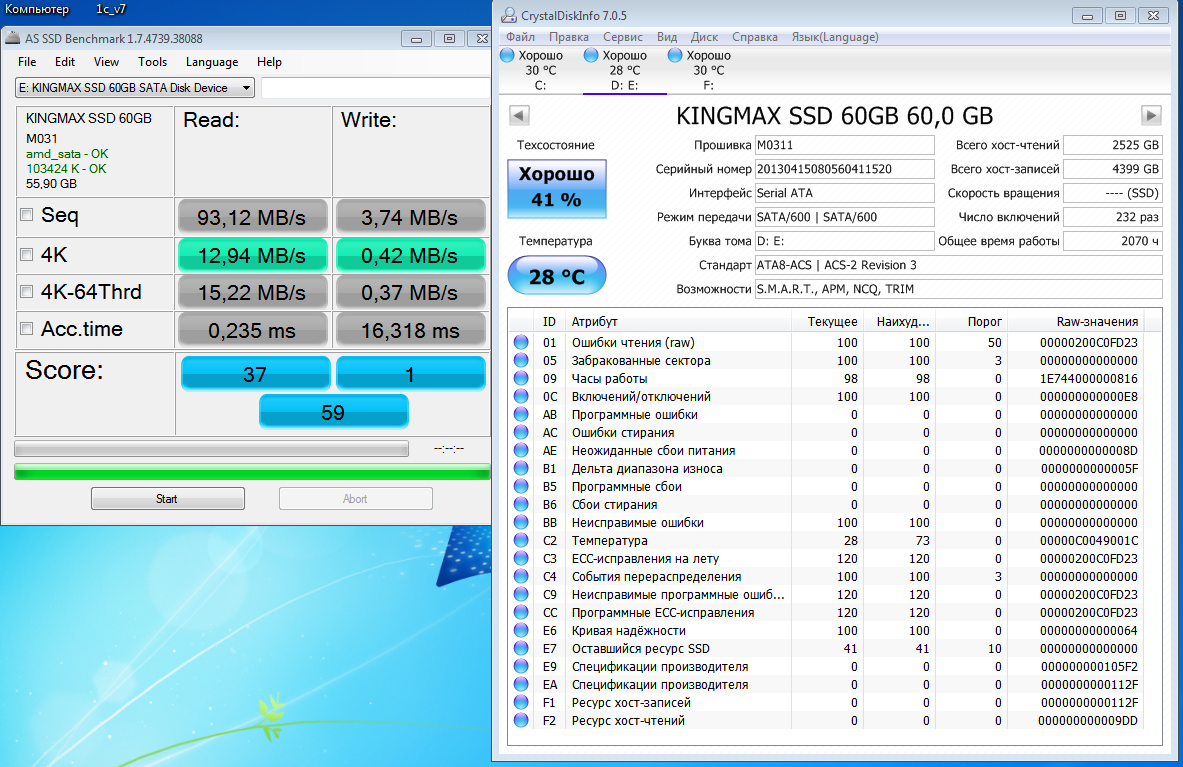
Task: Click the green benchmark progress bar
Action: [x=252, y=472]
